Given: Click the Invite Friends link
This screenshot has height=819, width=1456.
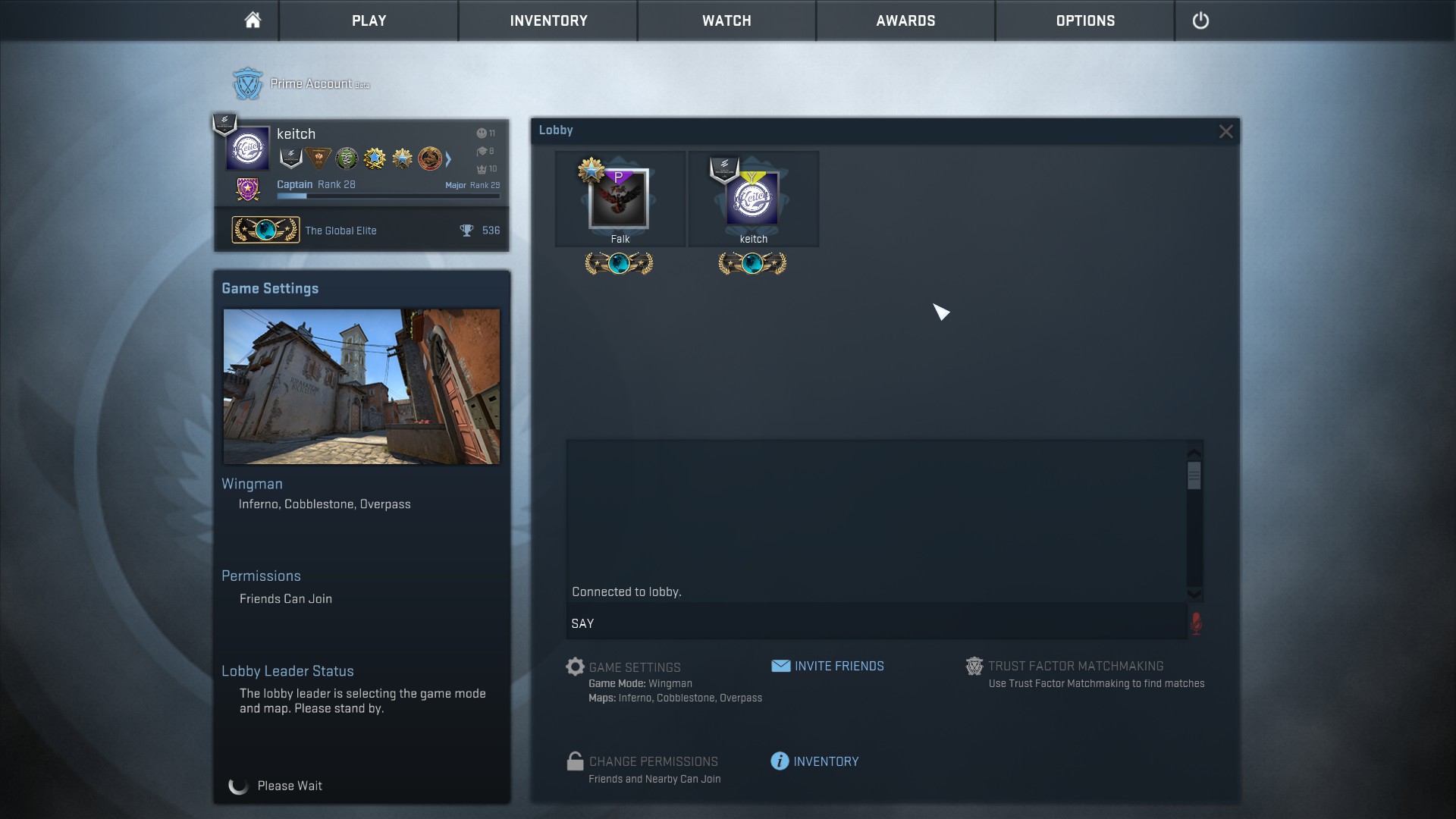Looking at the screenshot, I should pos(839,666).
